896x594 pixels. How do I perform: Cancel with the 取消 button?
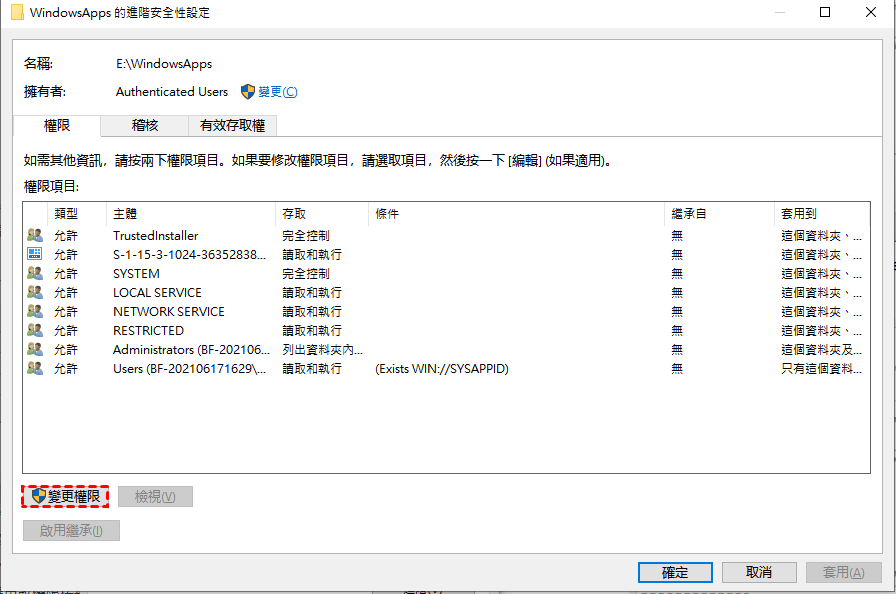pyautogui.click(x=759, y=572)
